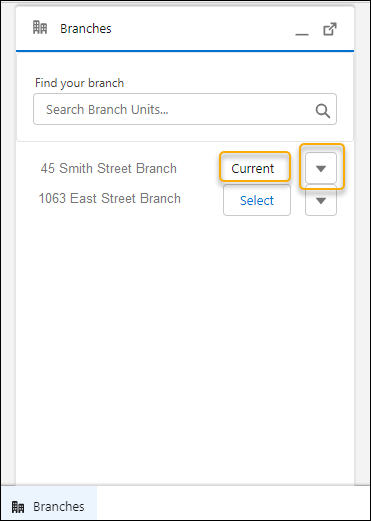
Task: Pop out the Branches panel to new window
Action: [x=330, y=29]
